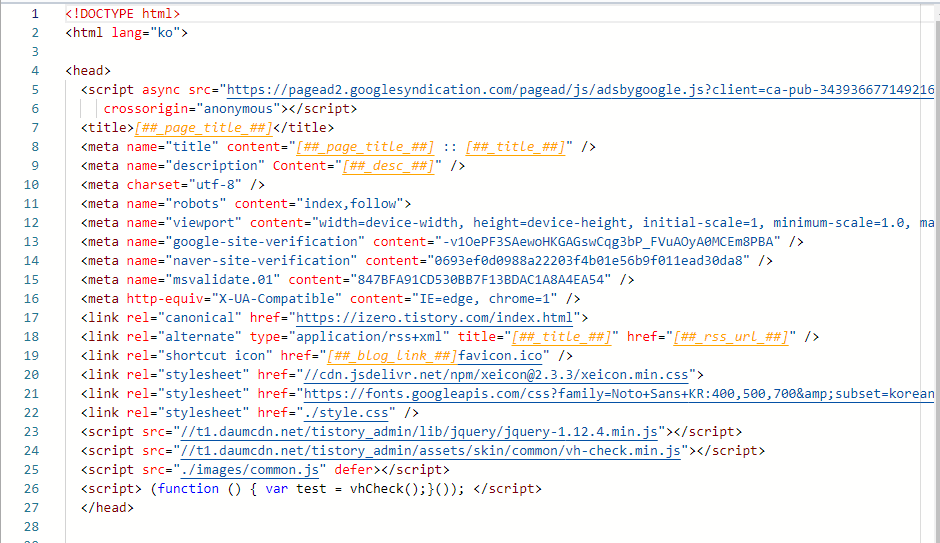Click the async attribute on line 5

tap(161, 90)
